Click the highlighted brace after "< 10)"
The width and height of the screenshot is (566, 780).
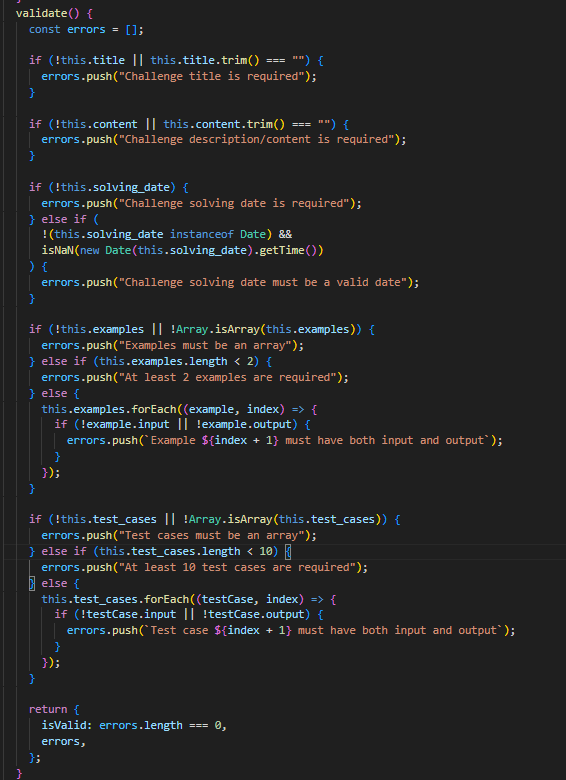(288, 551)
